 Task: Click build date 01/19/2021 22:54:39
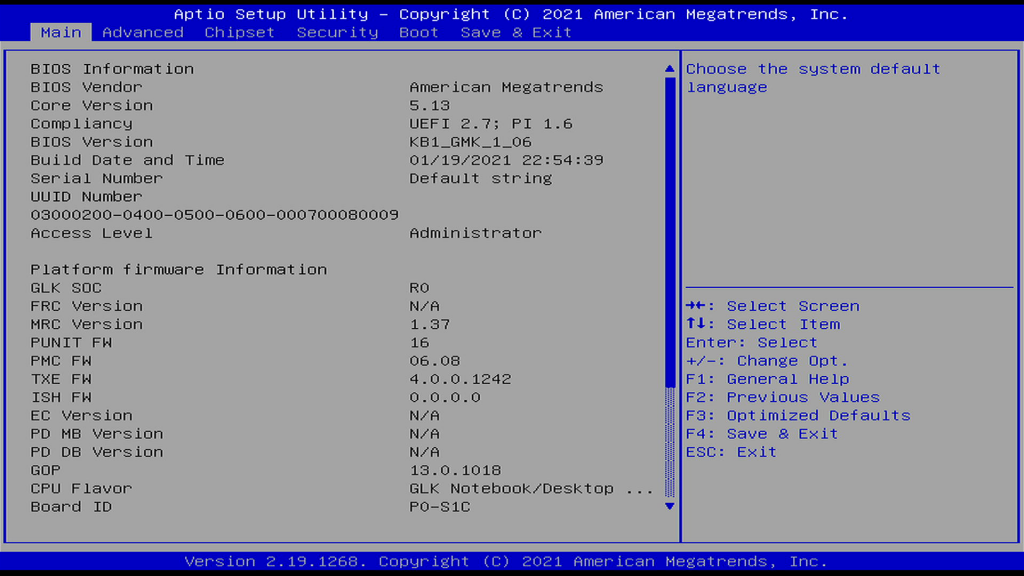coord(506,160)
